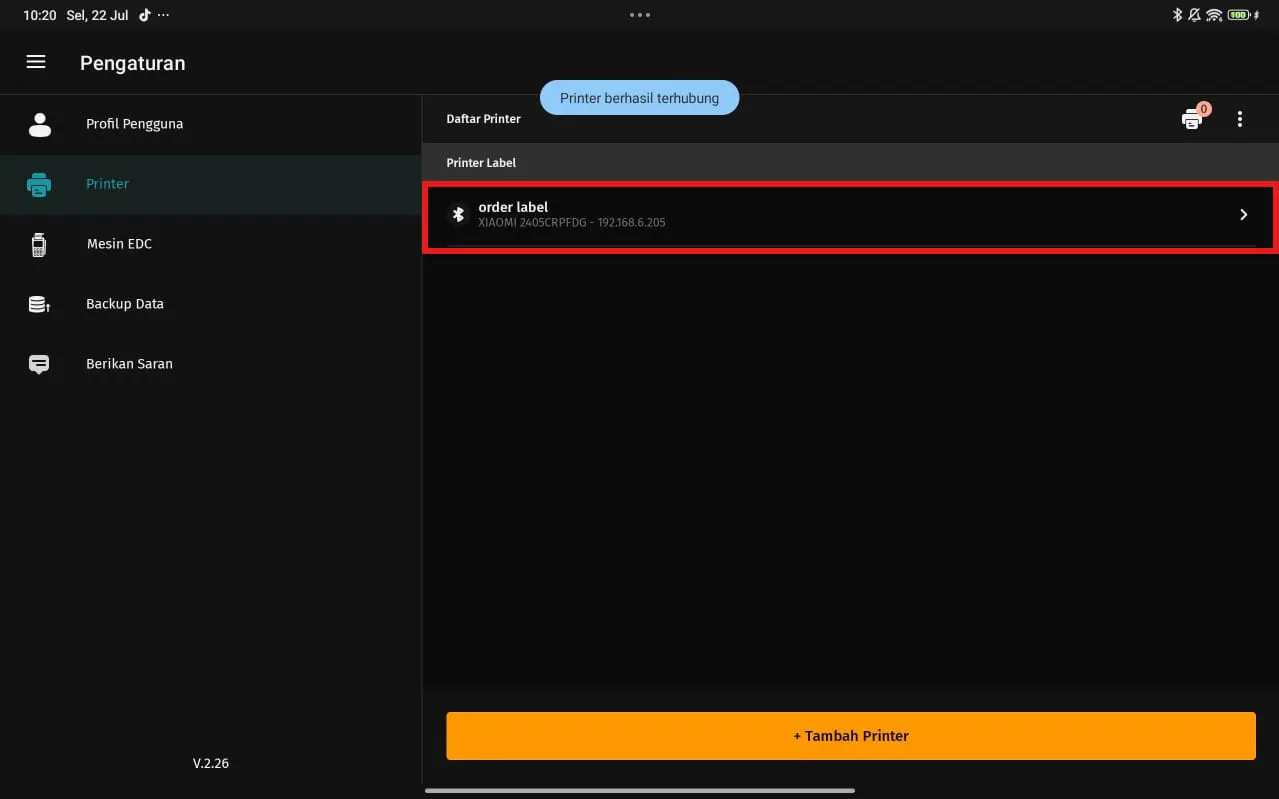
Task: Click the Profil Pengguna person icon
Action: pyautogui.click(x=40, y=124)
